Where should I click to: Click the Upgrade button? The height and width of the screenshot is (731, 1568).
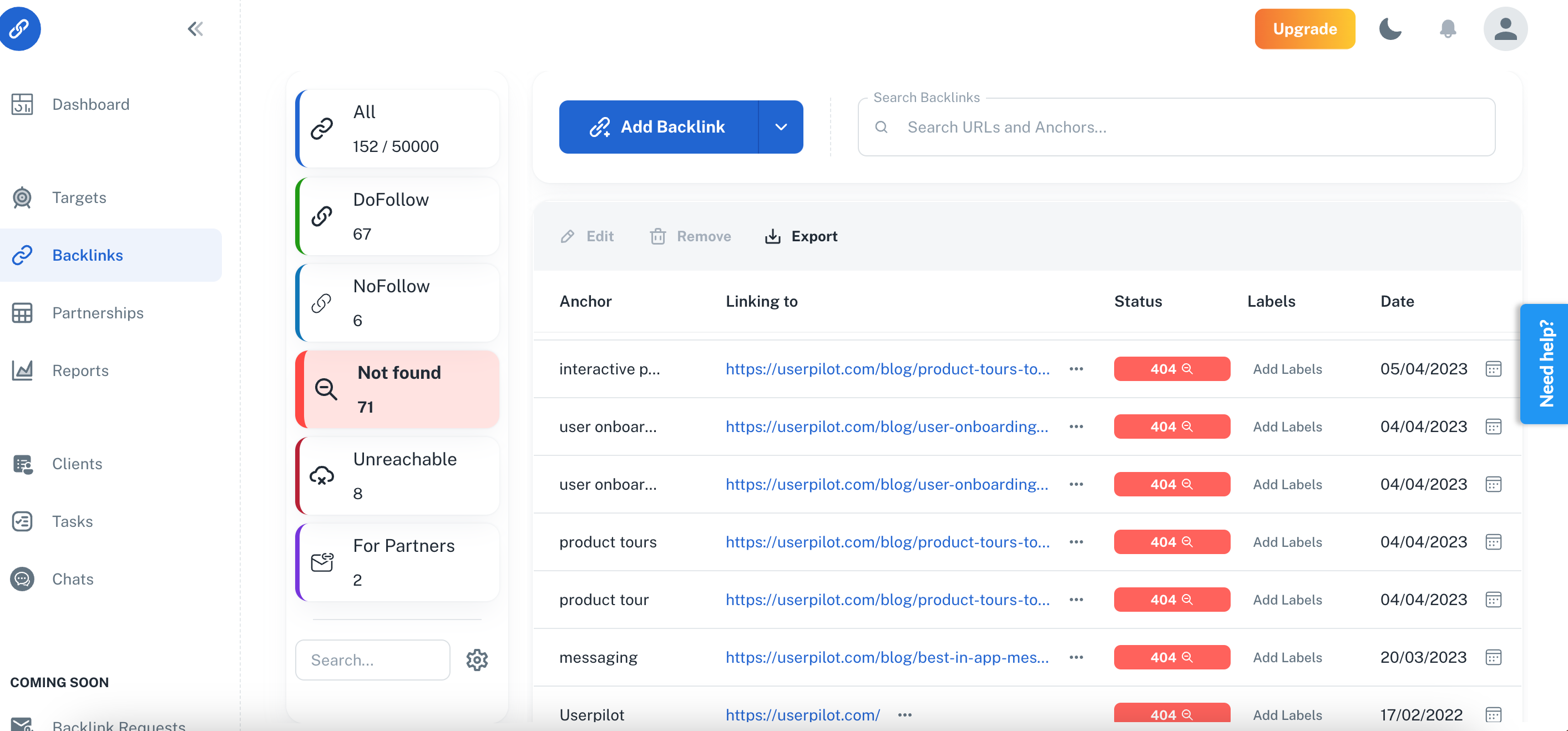tap(1304, 29)
